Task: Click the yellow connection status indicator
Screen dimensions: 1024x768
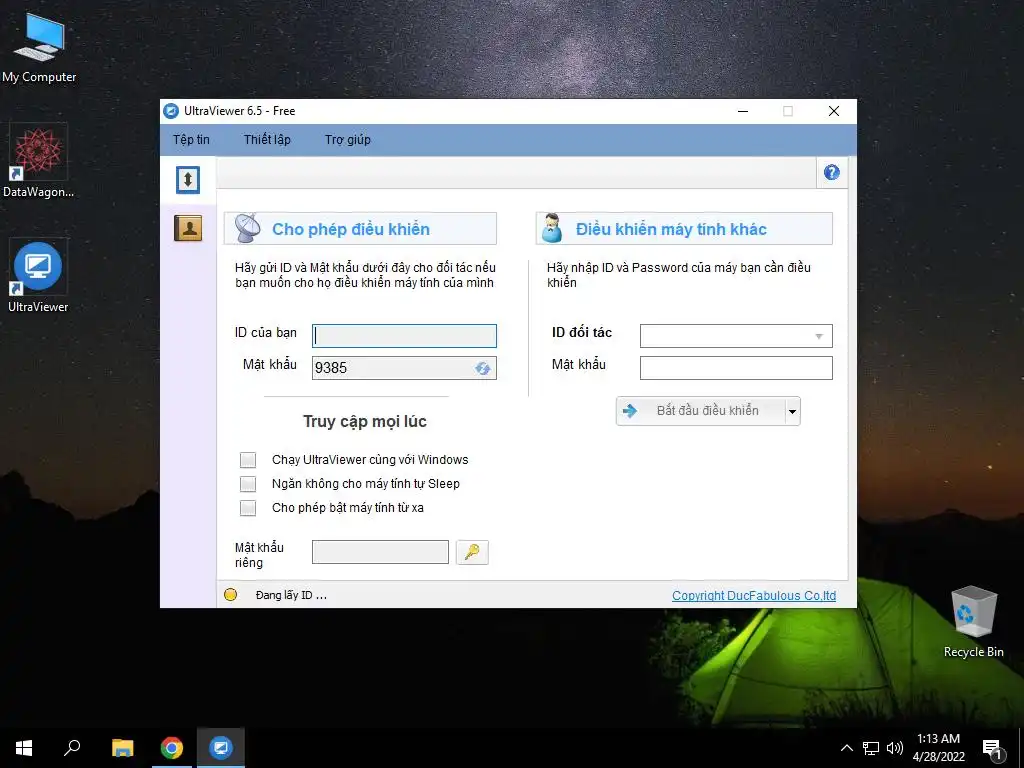Action: pos(231,595)
